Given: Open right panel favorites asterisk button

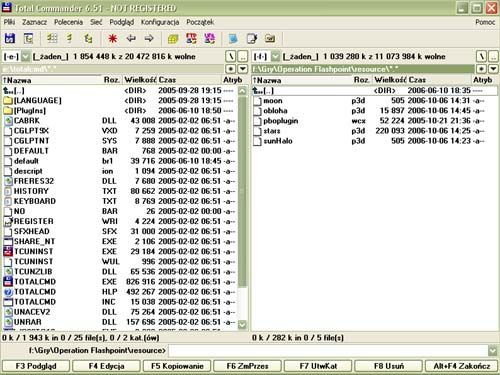Looking at the screenshot, I should click(x=481, y=69).
